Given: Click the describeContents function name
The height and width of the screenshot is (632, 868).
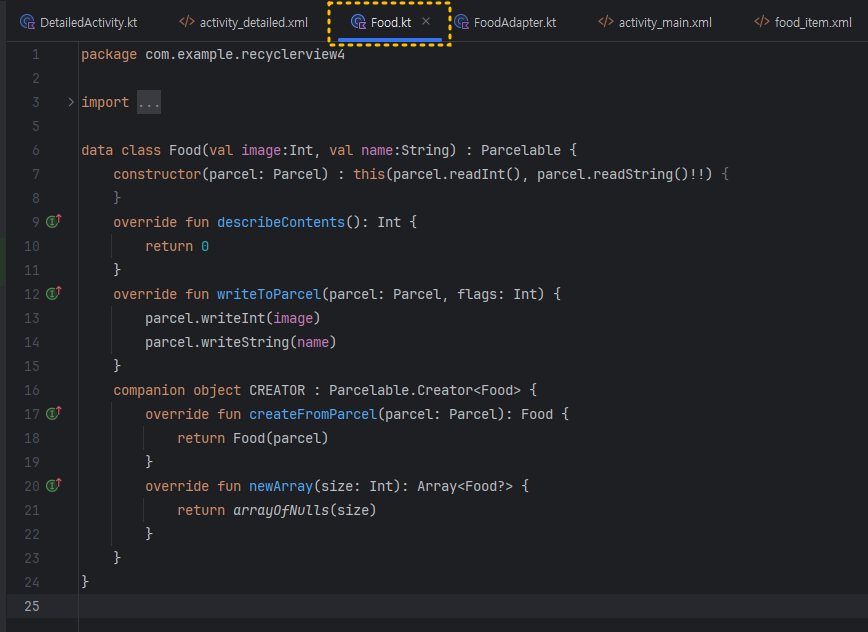Looking at the screenshot, I should coord(281,222).
